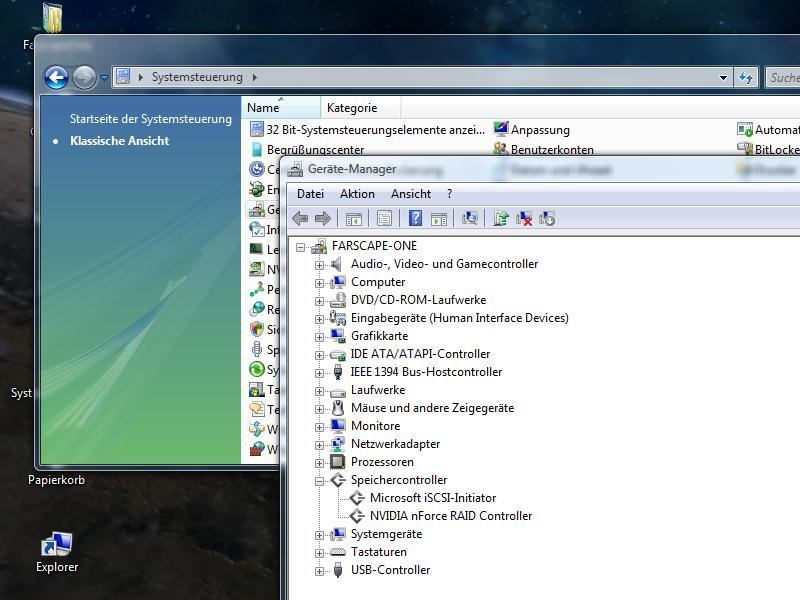Viewport: 800px width, 600px height.
Task: Select the Microsoft iSCSI-Initiator device
Action: coord(433,498)
